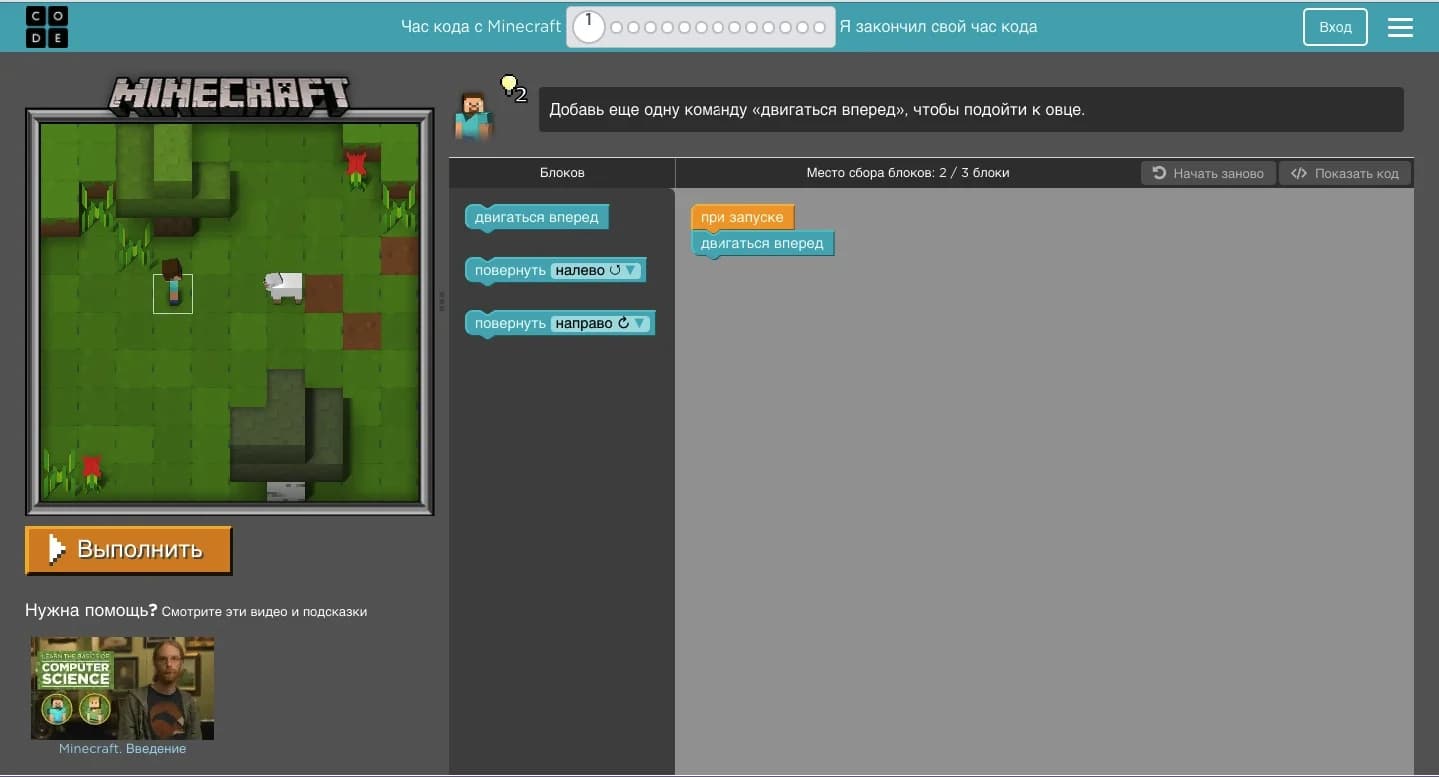Select the workspace «двигаться вперед» block
This screenshot has width=1439, height=777.
(762, 243)
